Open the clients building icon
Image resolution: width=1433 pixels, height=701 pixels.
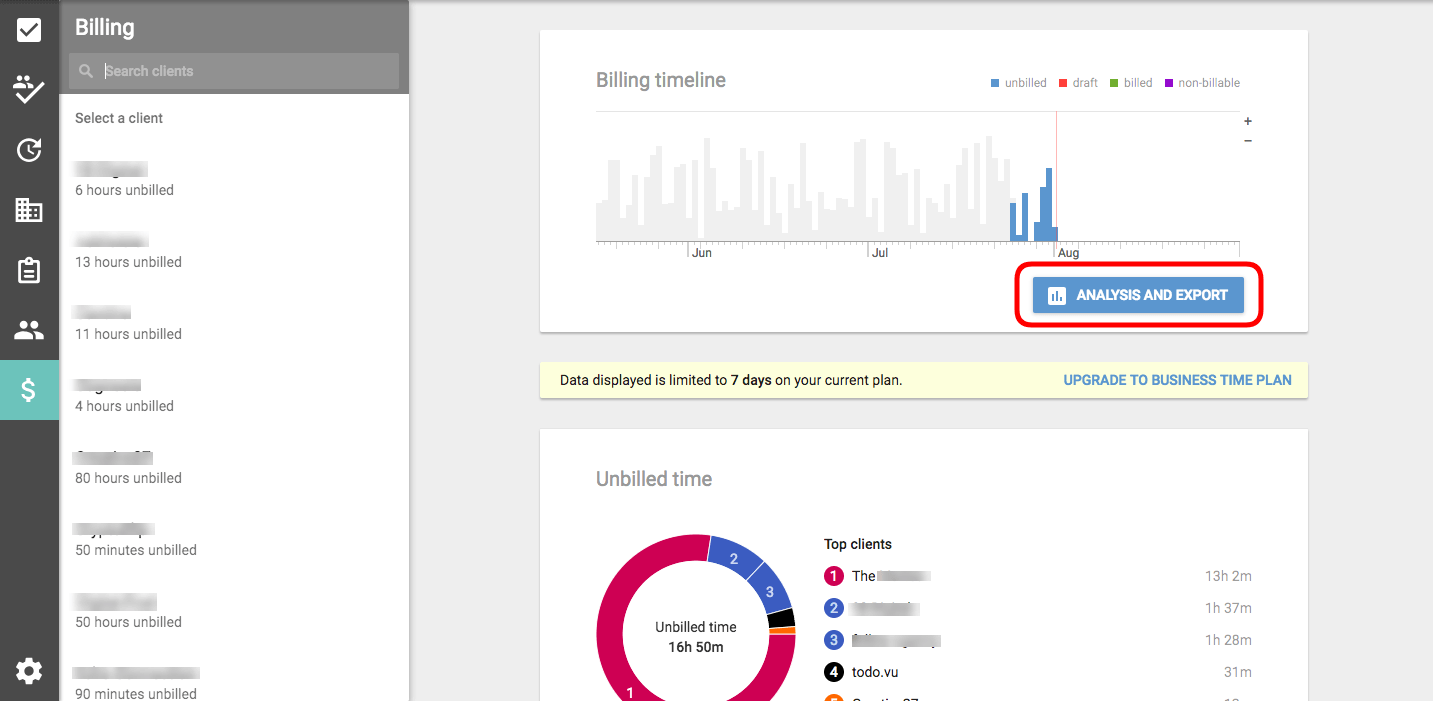(29, 210)
